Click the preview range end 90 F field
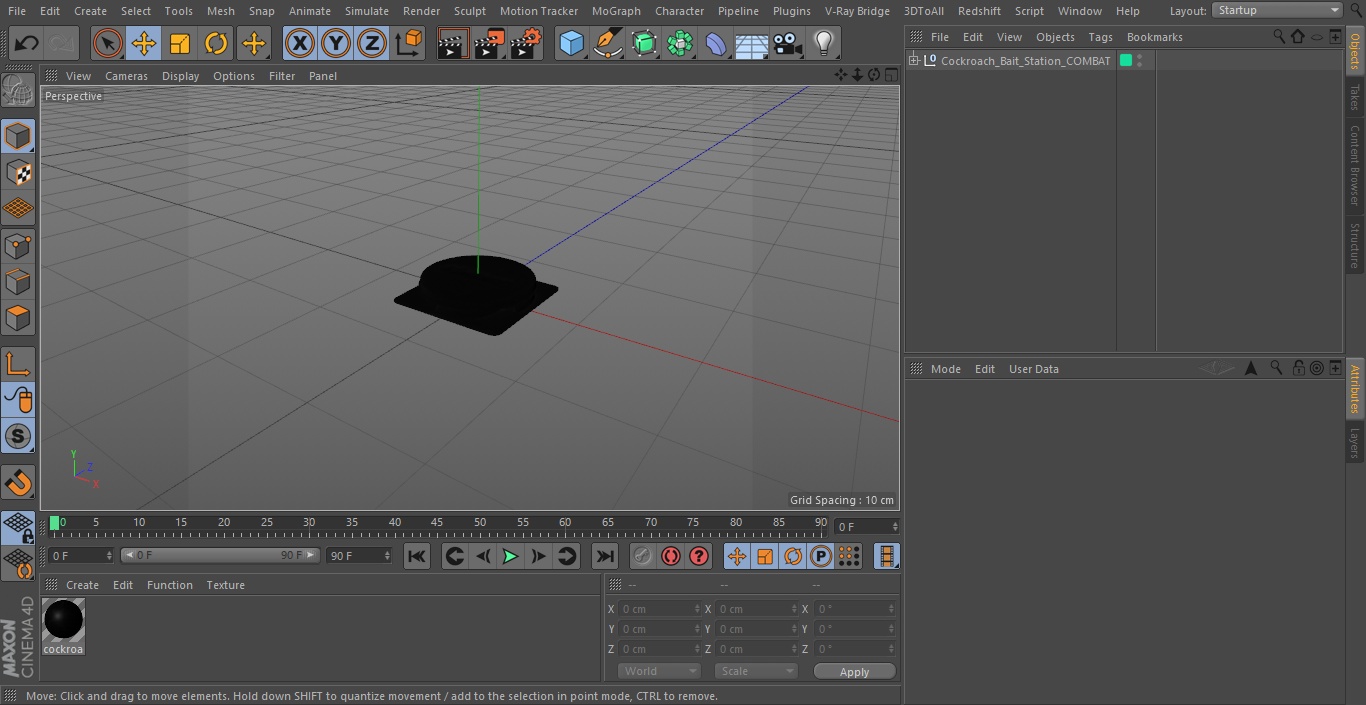 359,555
